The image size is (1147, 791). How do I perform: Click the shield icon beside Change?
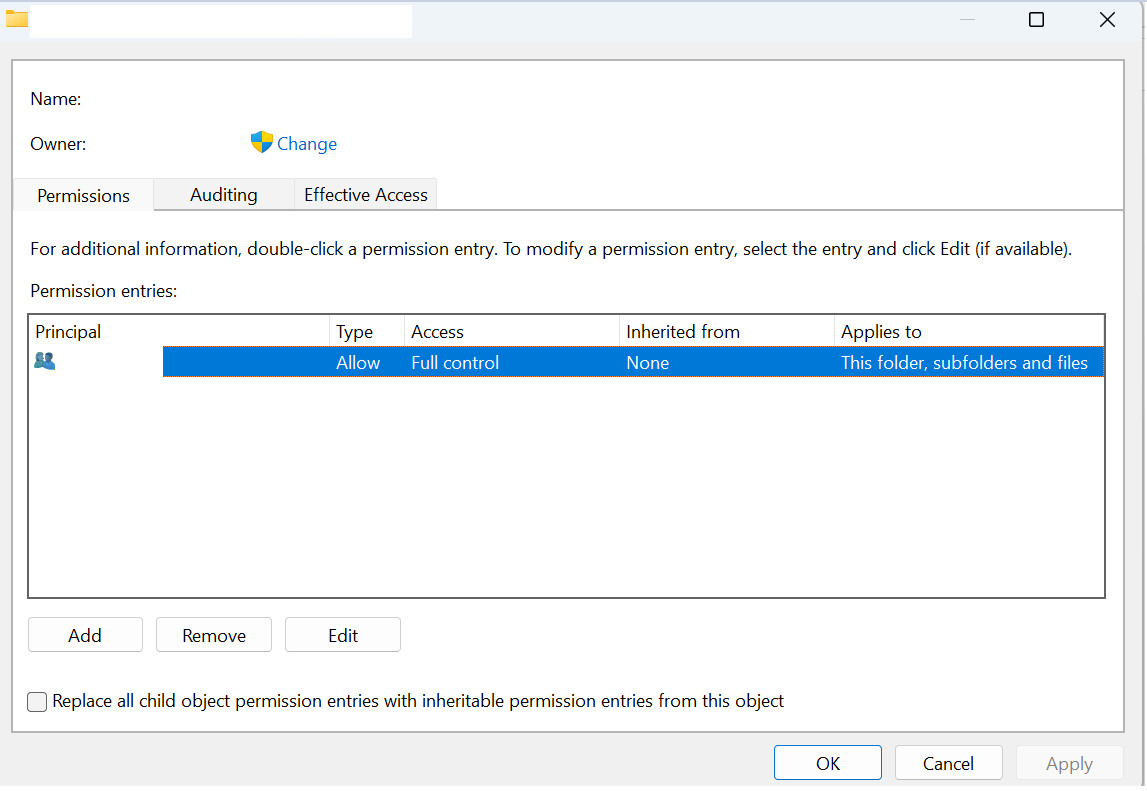[x=261, y=142]
